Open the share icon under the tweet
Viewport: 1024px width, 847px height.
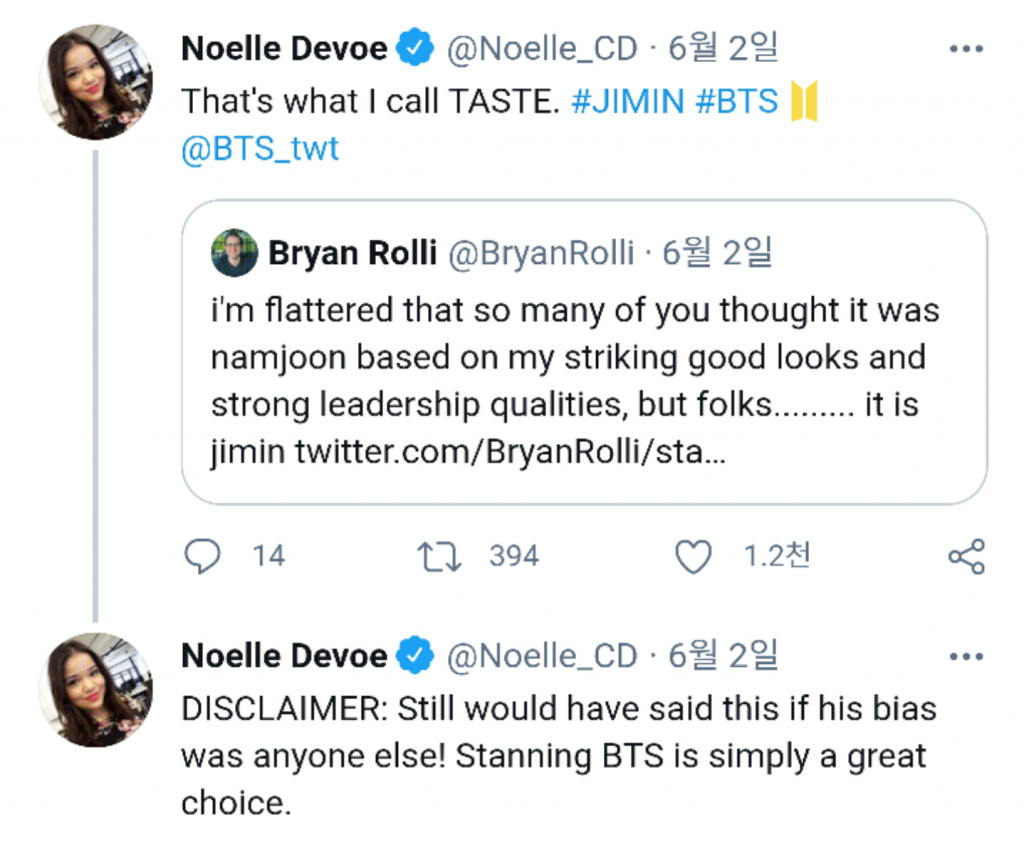click(965, 556)
